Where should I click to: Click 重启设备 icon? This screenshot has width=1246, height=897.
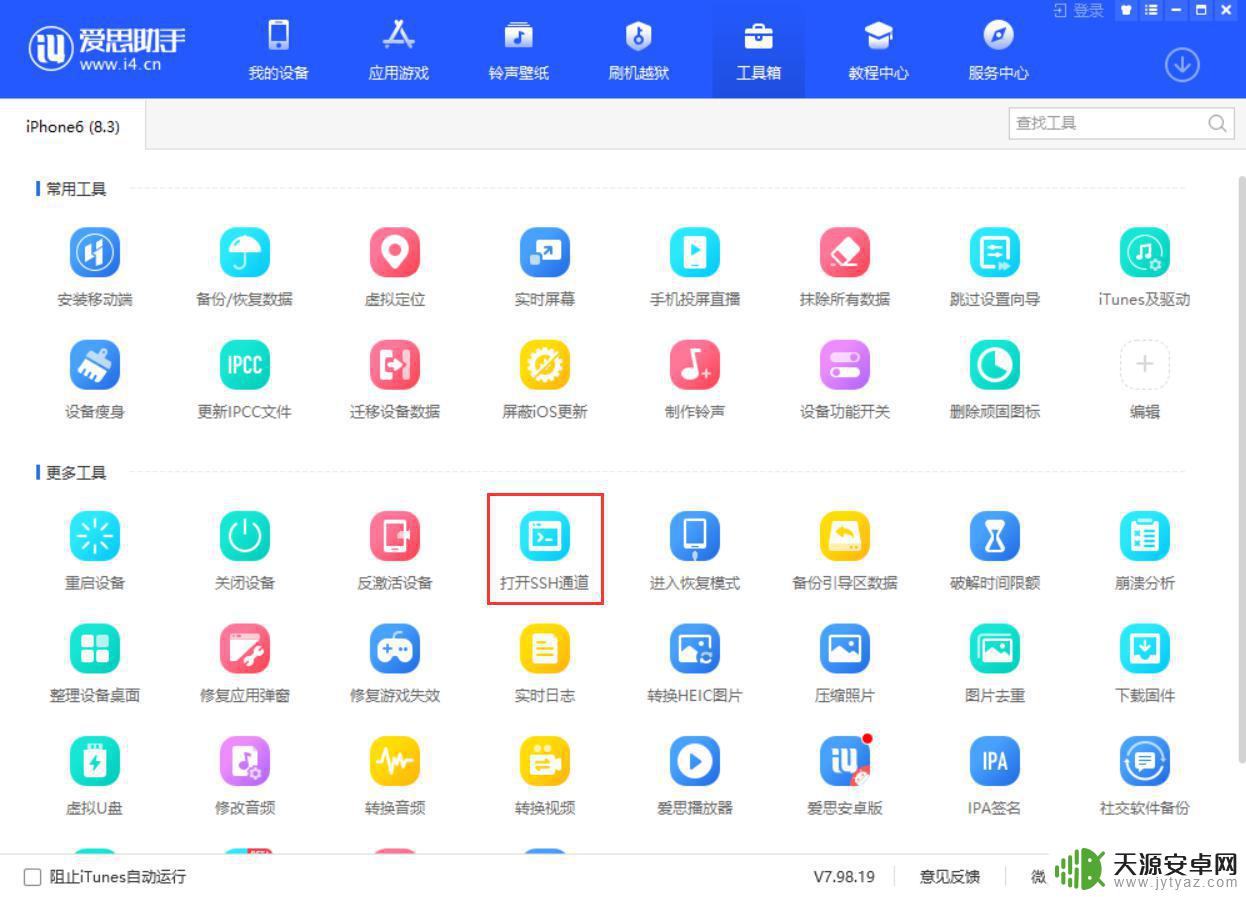95,536
